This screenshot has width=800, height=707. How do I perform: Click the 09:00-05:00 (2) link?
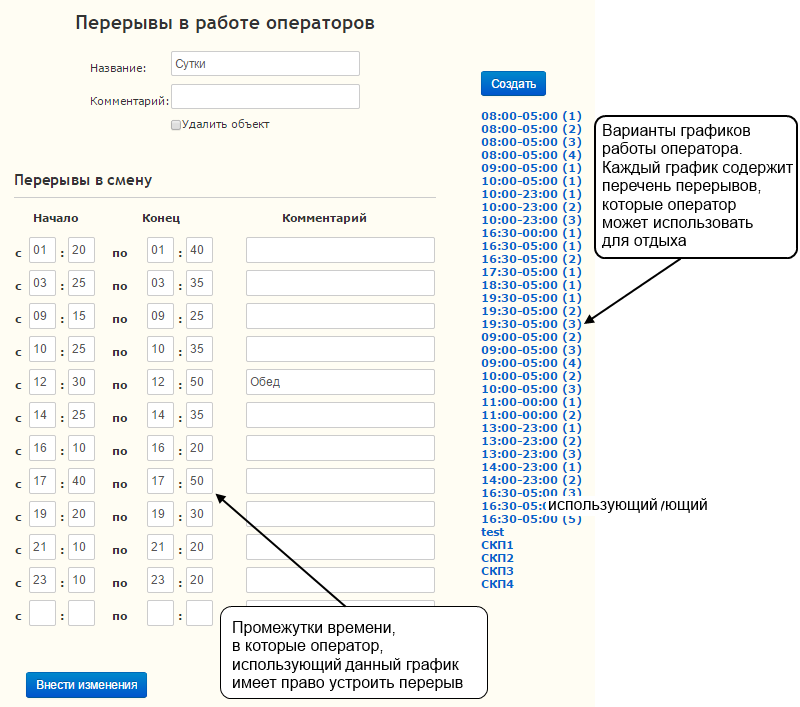(532, 337)
